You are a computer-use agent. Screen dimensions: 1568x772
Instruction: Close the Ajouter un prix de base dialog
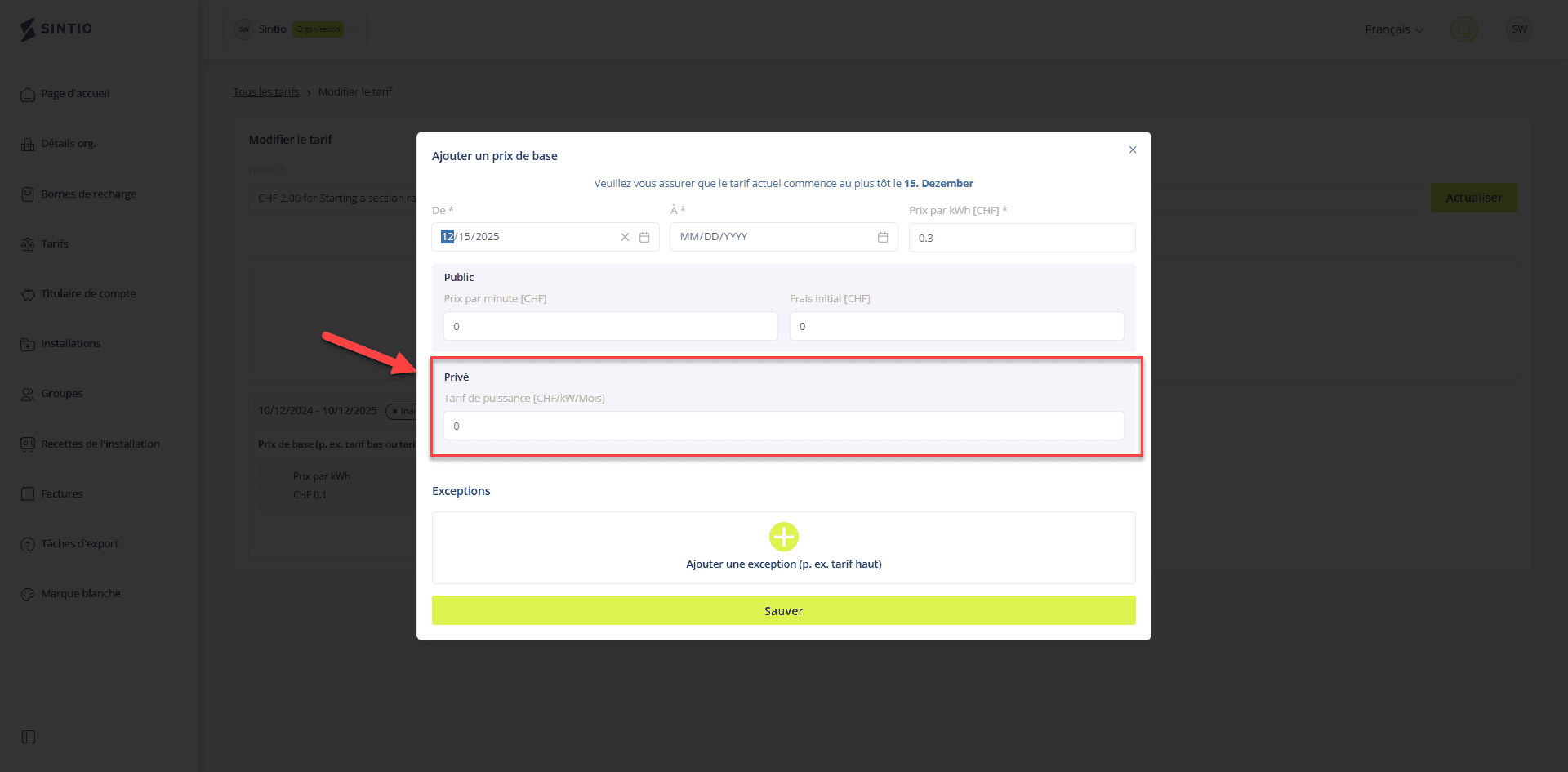1133,149
